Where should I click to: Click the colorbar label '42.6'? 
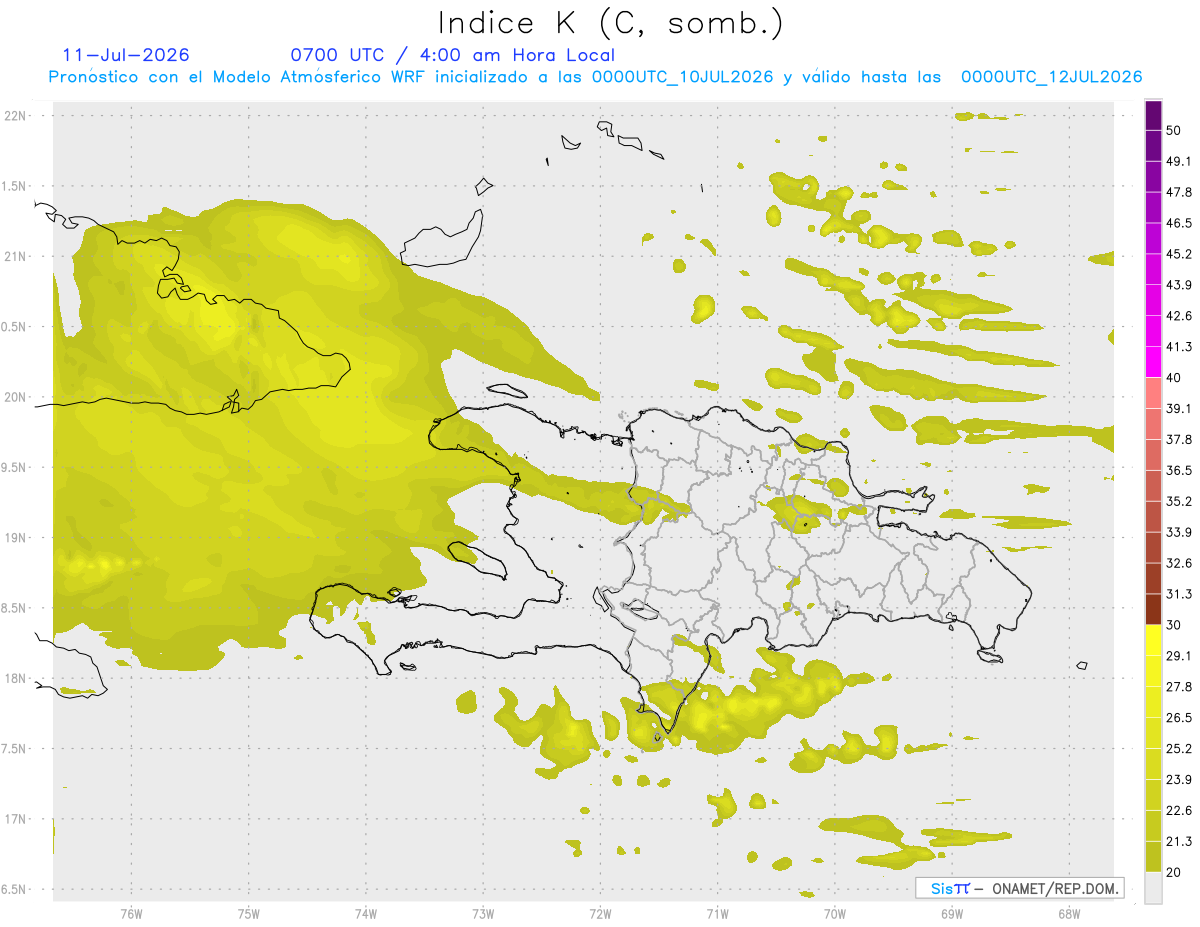(x=1179, y=316)
